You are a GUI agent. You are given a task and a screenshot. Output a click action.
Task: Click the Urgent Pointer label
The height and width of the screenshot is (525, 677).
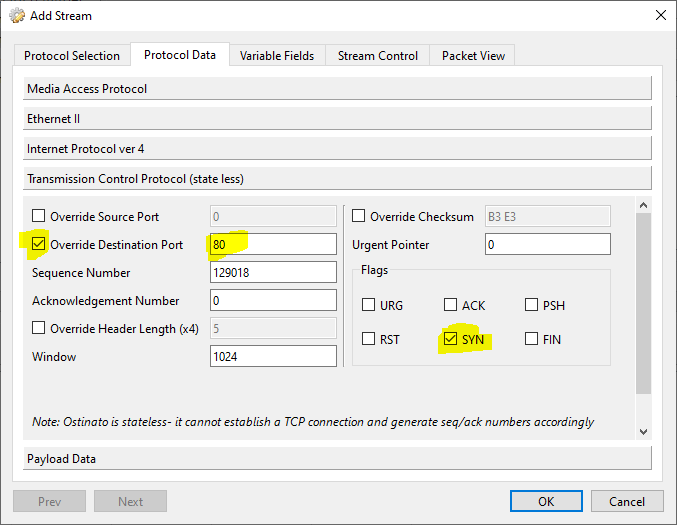(x=390, y=245)
